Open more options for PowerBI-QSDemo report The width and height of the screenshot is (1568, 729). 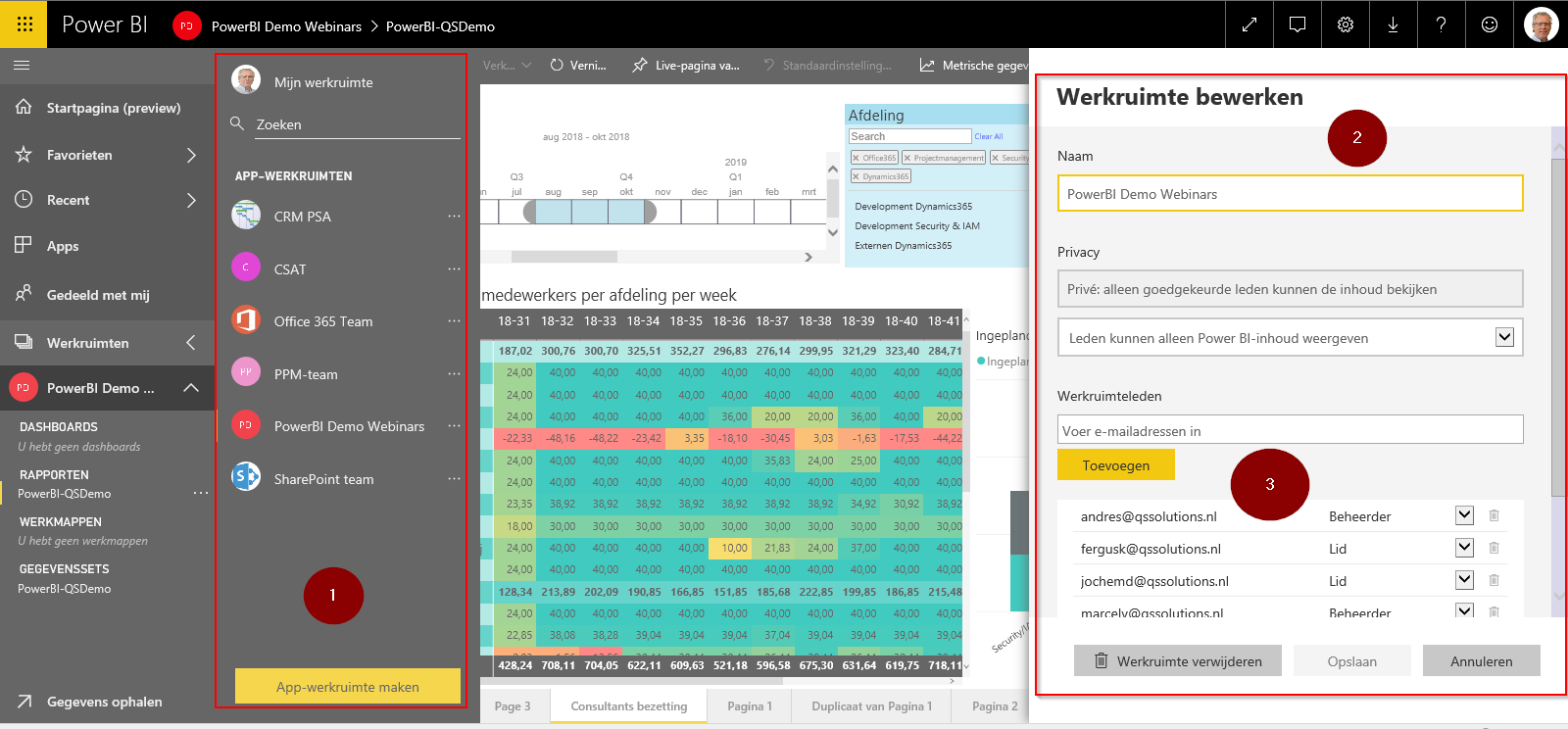click(200, 493)
